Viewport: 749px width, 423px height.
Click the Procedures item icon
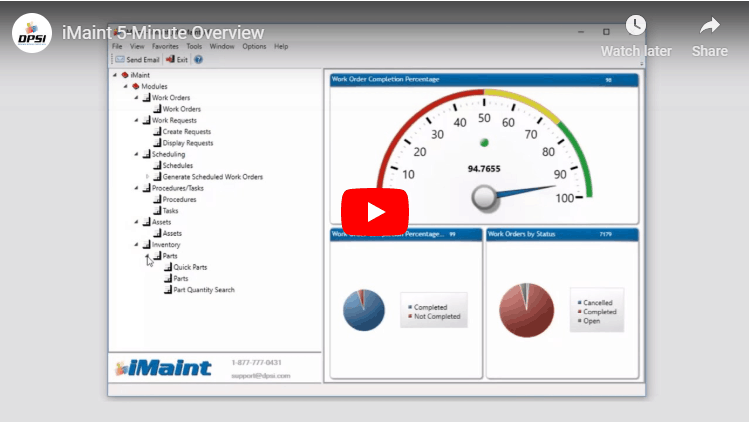(157, 199)
